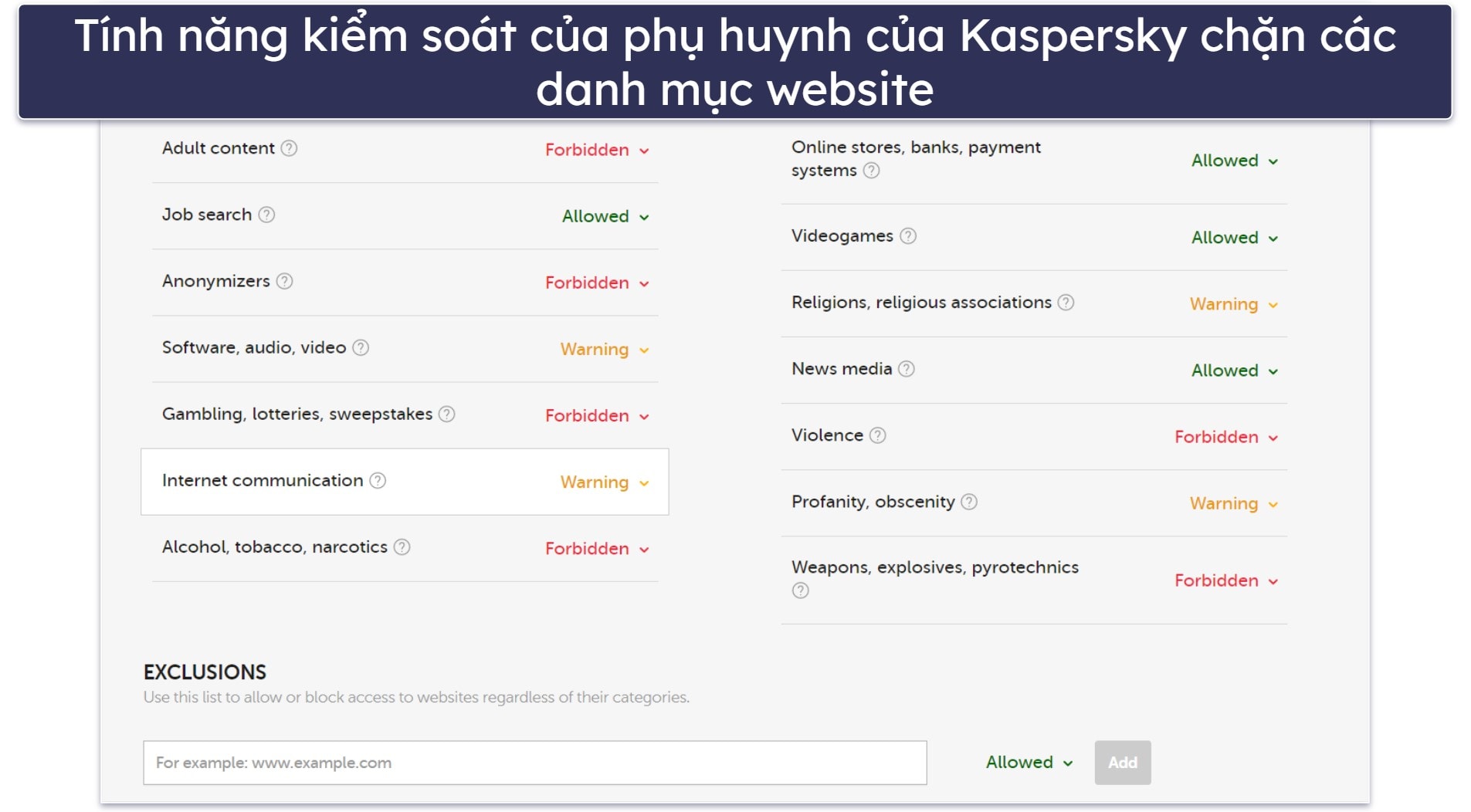Screen dimensions: 1471x812
Task: Click the Videogames category label
Action: (x=842, y=236)
